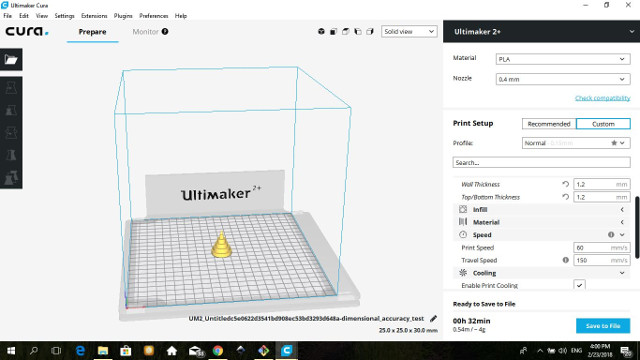Open file with the folder icon
The width and height of the screenshot is (640, 360).
(x=11, y=60)
